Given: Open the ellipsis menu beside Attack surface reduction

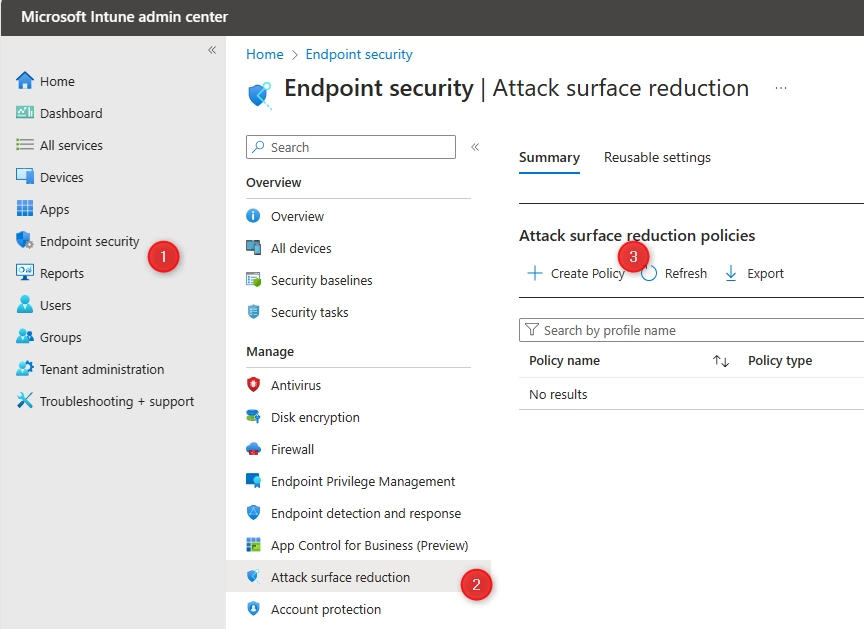Looking at the screenshot, I should [783, 88].
